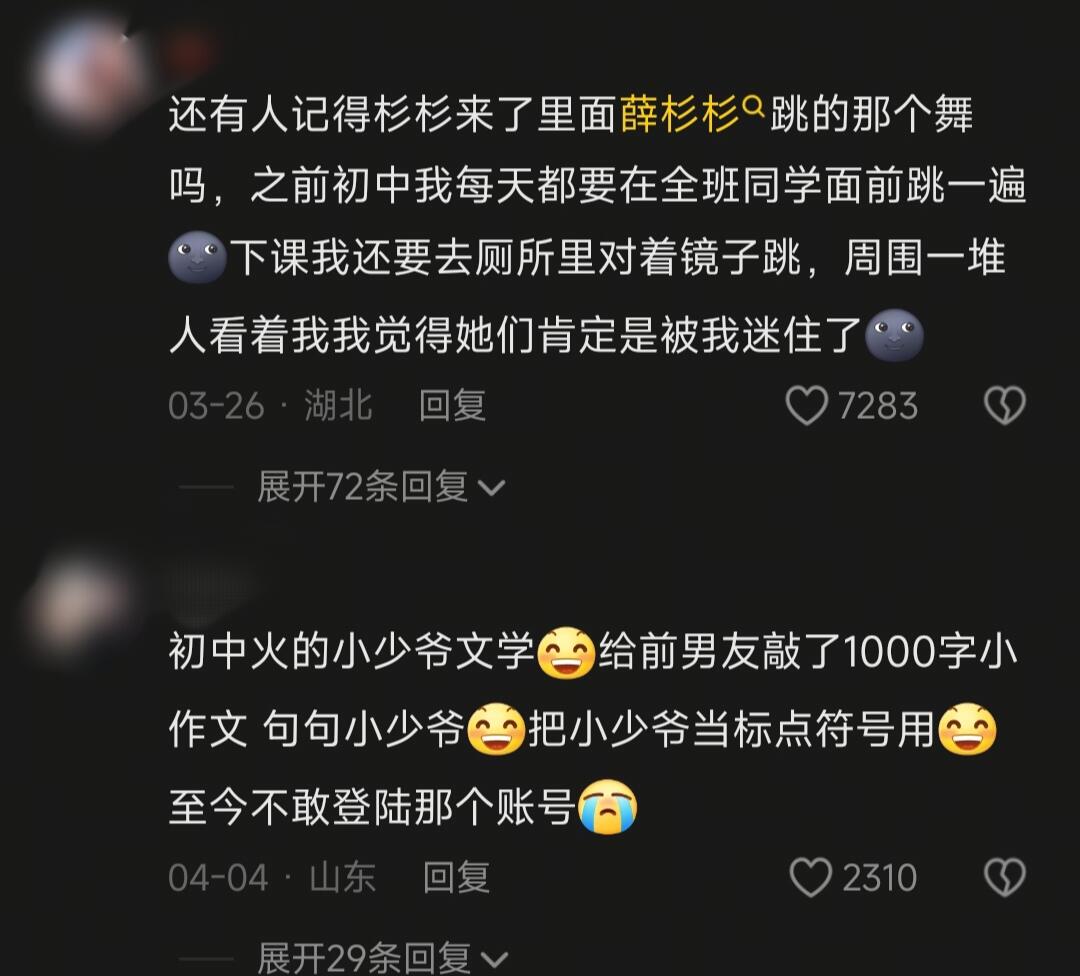
Task: Tap the 2310 like count
Action: [880, 878]
